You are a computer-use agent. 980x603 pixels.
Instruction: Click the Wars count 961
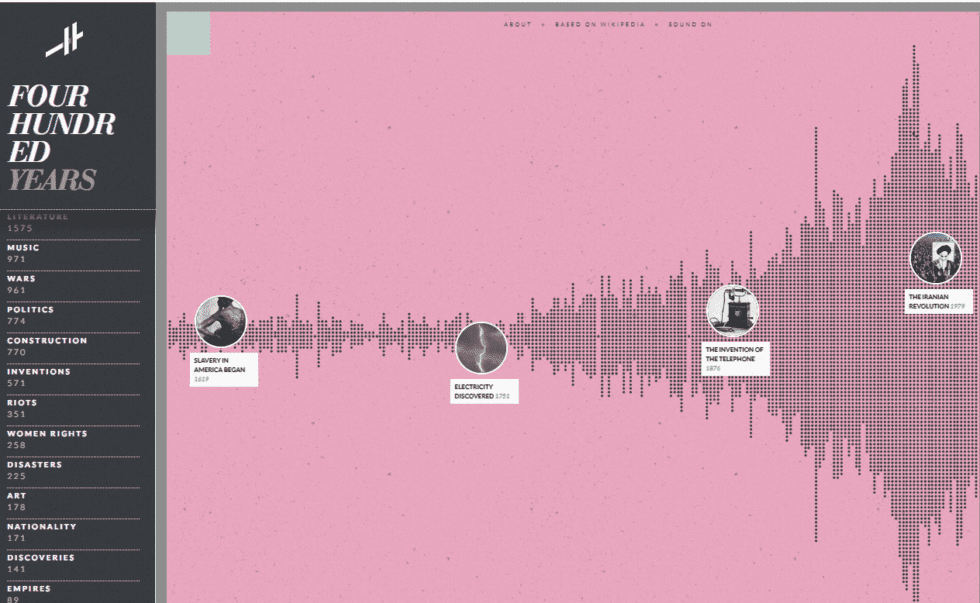pyautogui.click(x=16, y=291)
